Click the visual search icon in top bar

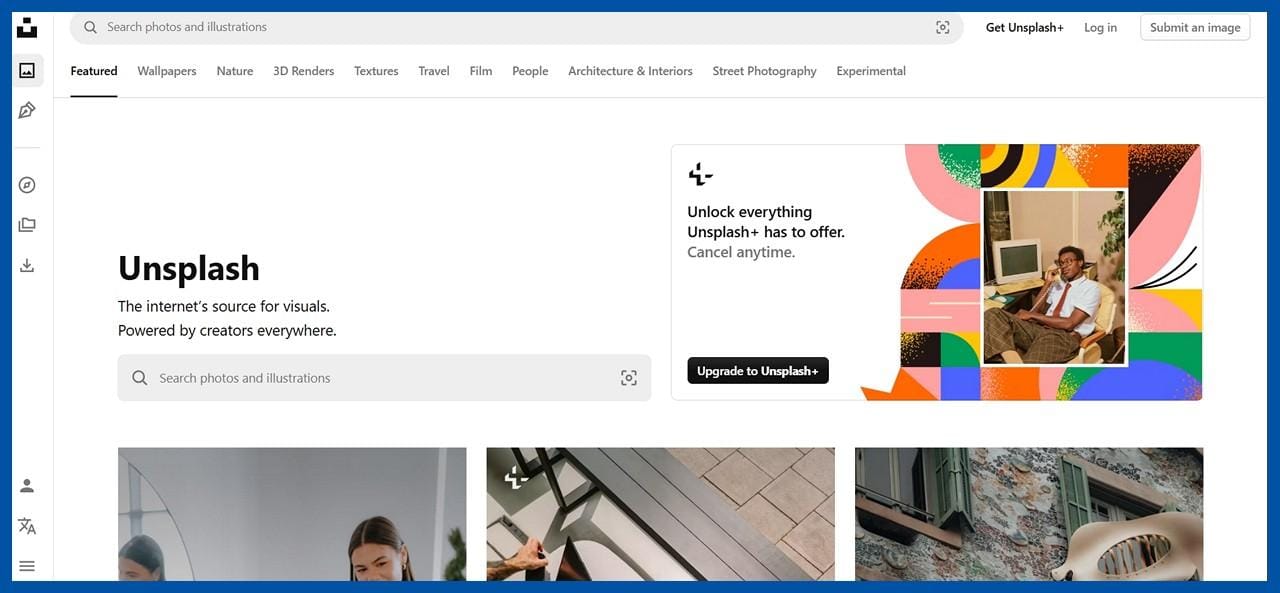(x=942, y=28)
